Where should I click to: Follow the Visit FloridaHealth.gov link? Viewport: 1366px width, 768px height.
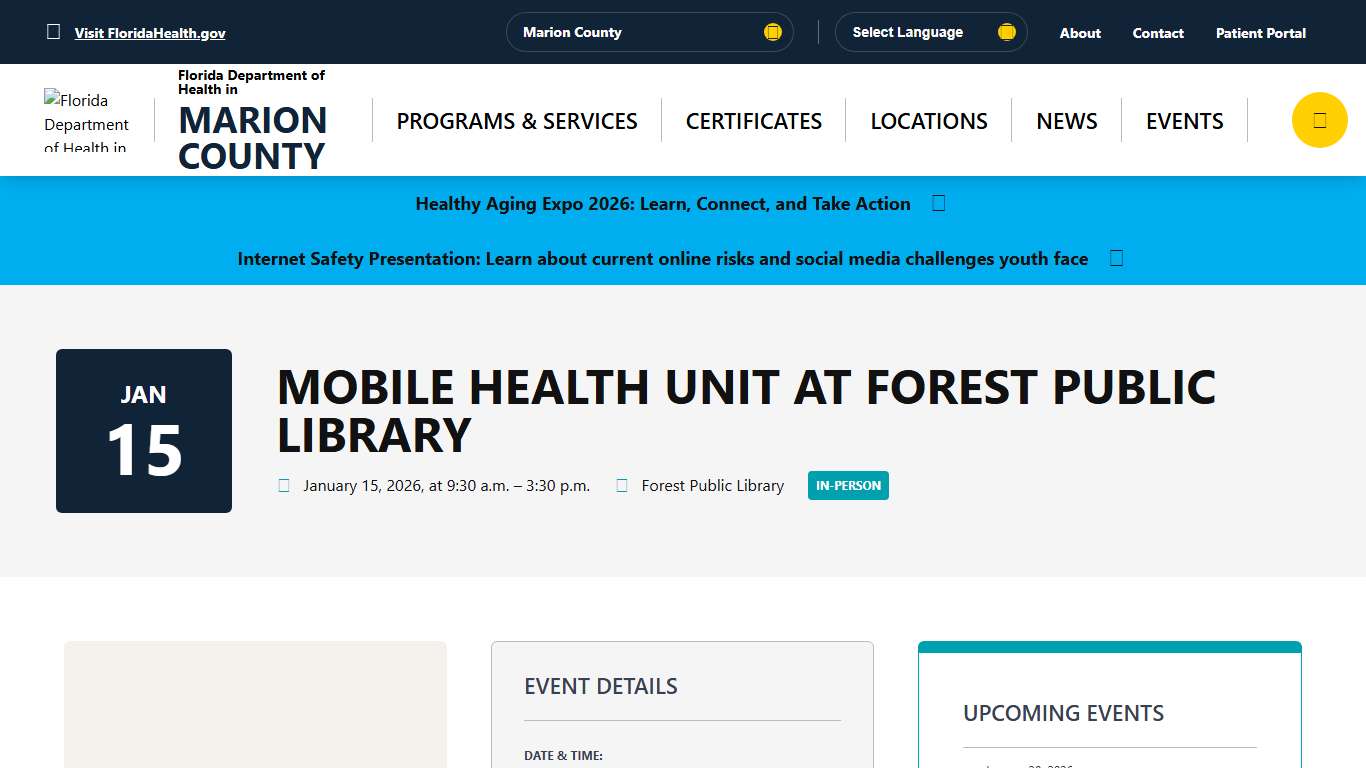[x=149, y=32]
